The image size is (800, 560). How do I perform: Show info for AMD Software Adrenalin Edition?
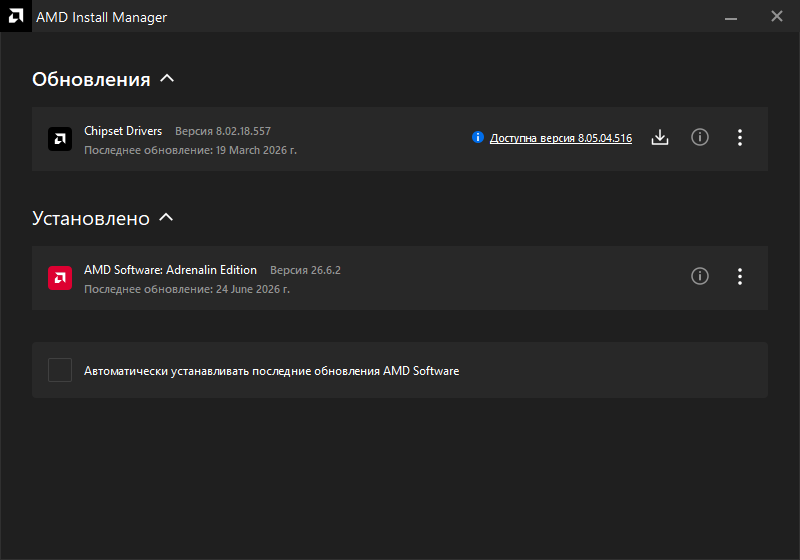click(699, 276)
